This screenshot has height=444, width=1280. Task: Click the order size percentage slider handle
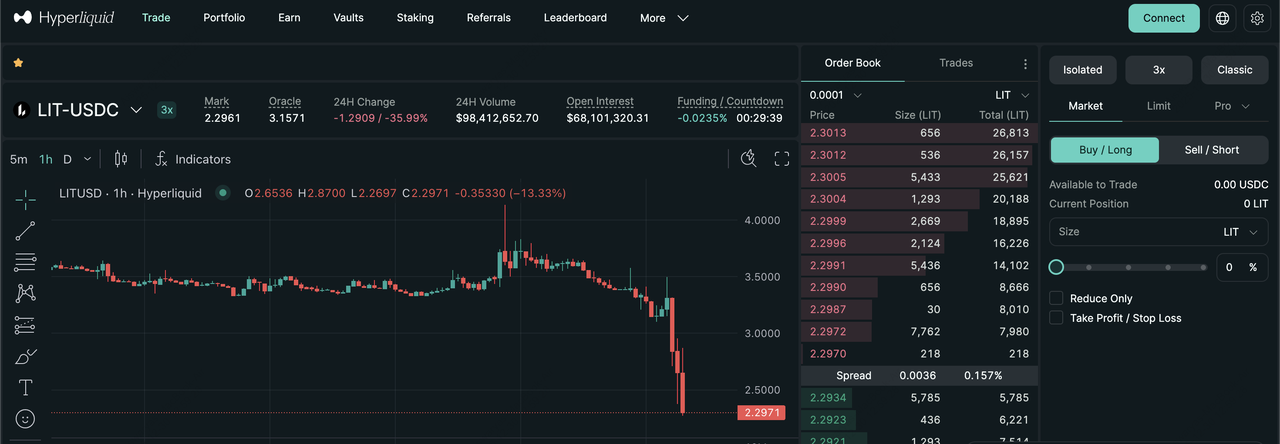point(1056,267)
